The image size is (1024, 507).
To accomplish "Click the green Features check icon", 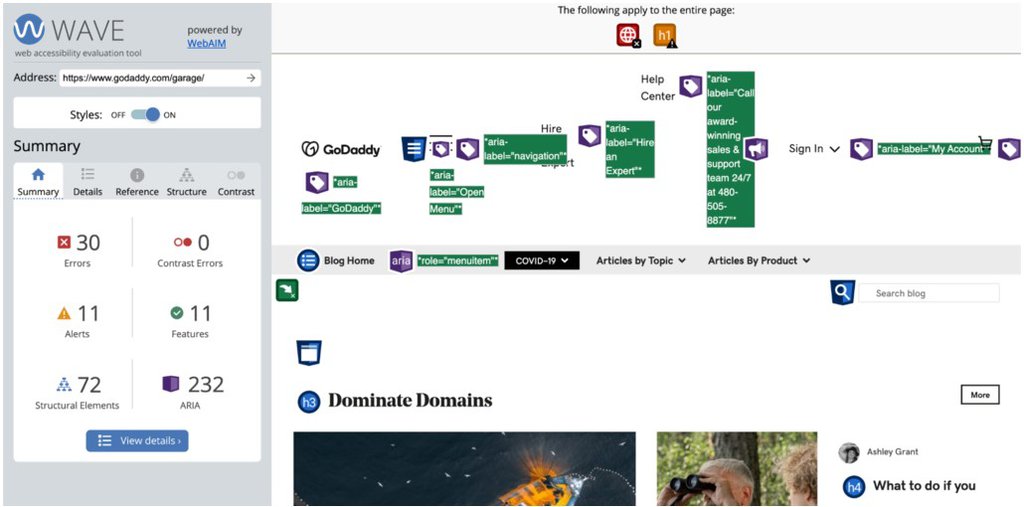I will pyautogui.click(x=176, y=314).
